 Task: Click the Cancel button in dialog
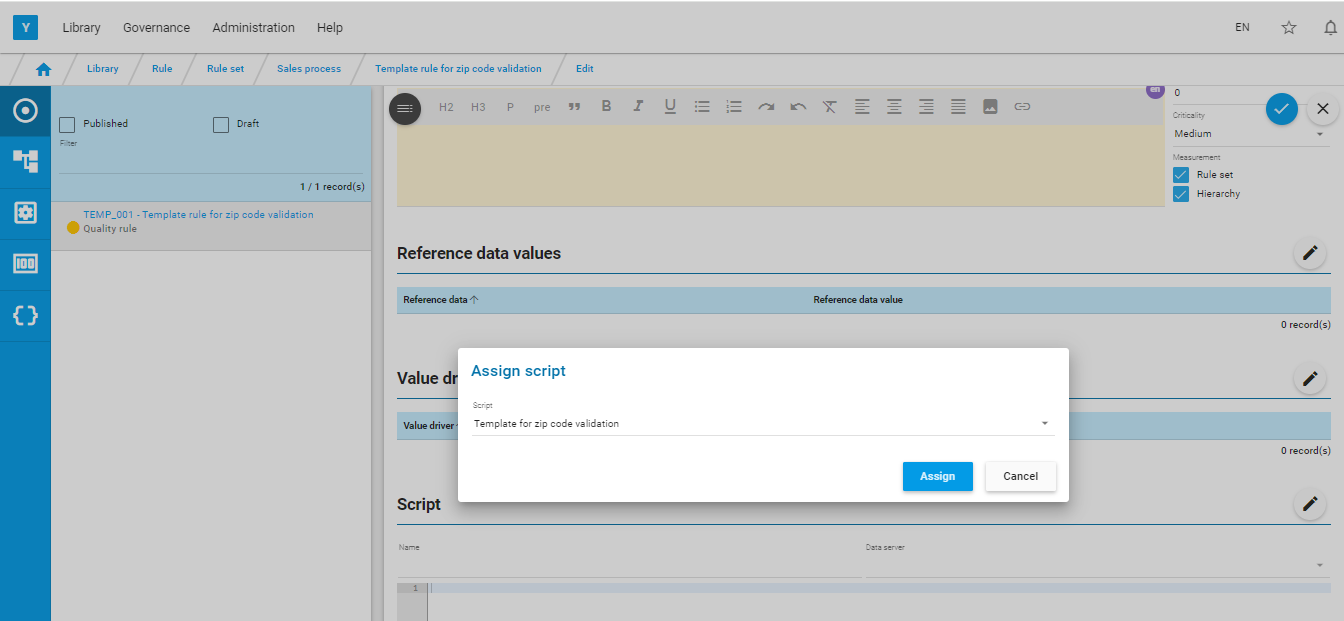point(1021,476)
